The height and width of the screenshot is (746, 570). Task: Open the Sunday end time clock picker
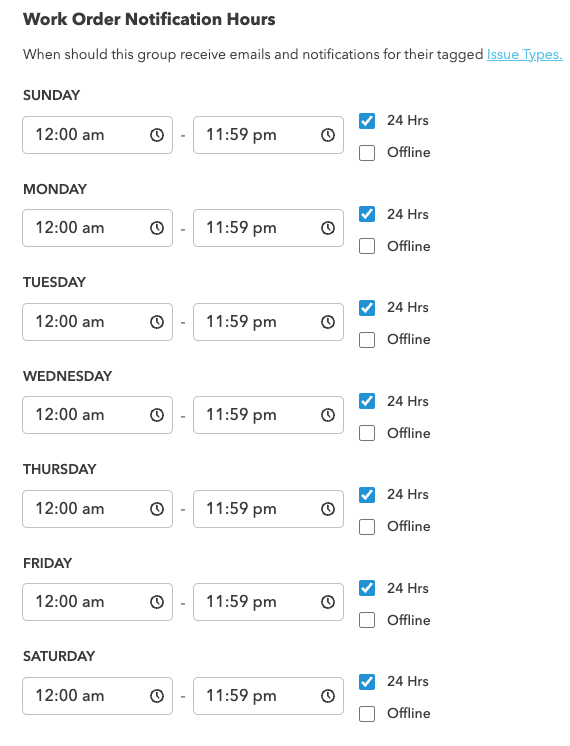pos(327,135)
